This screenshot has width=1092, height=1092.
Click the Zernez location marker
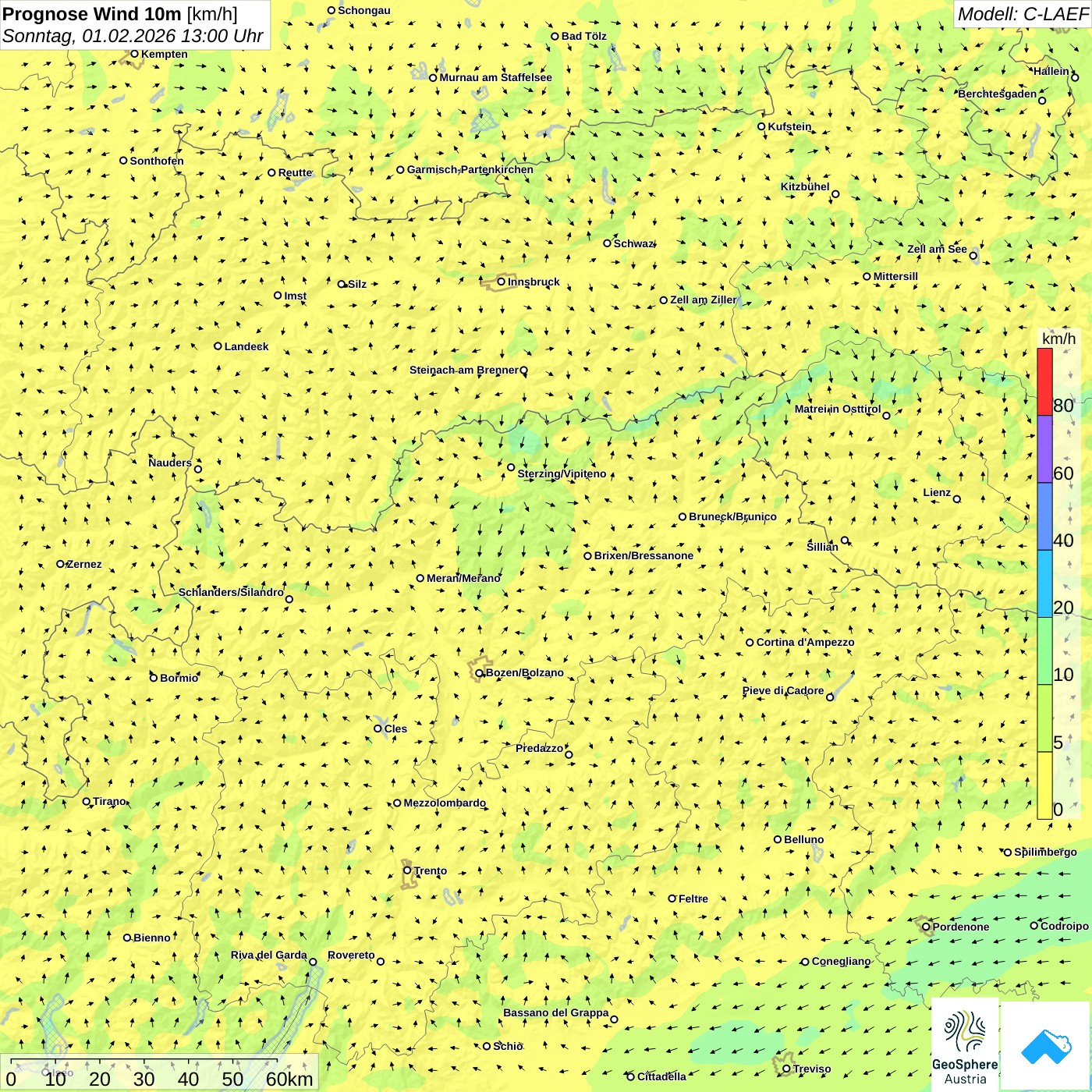60,564
